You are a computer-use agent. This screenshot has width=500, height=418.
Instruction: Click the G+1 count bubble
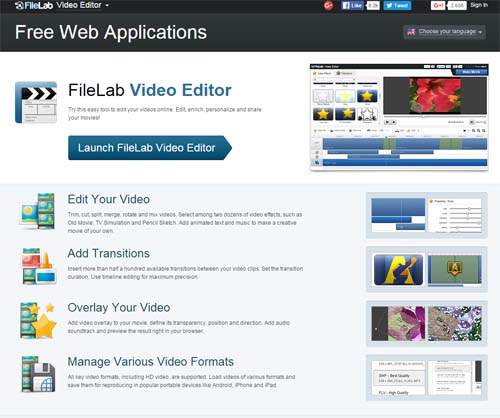[x=457, y=5]
